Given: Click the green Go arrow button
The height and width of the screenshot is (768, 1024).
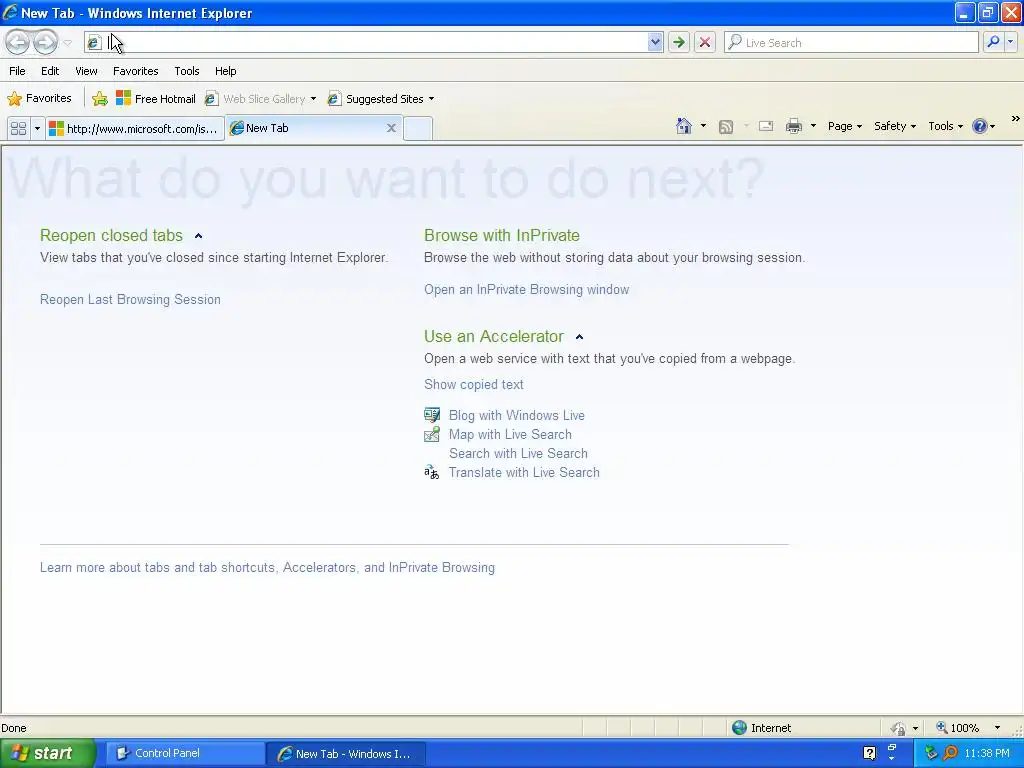Looking at the screenshot, I should (x=679, y=42).
